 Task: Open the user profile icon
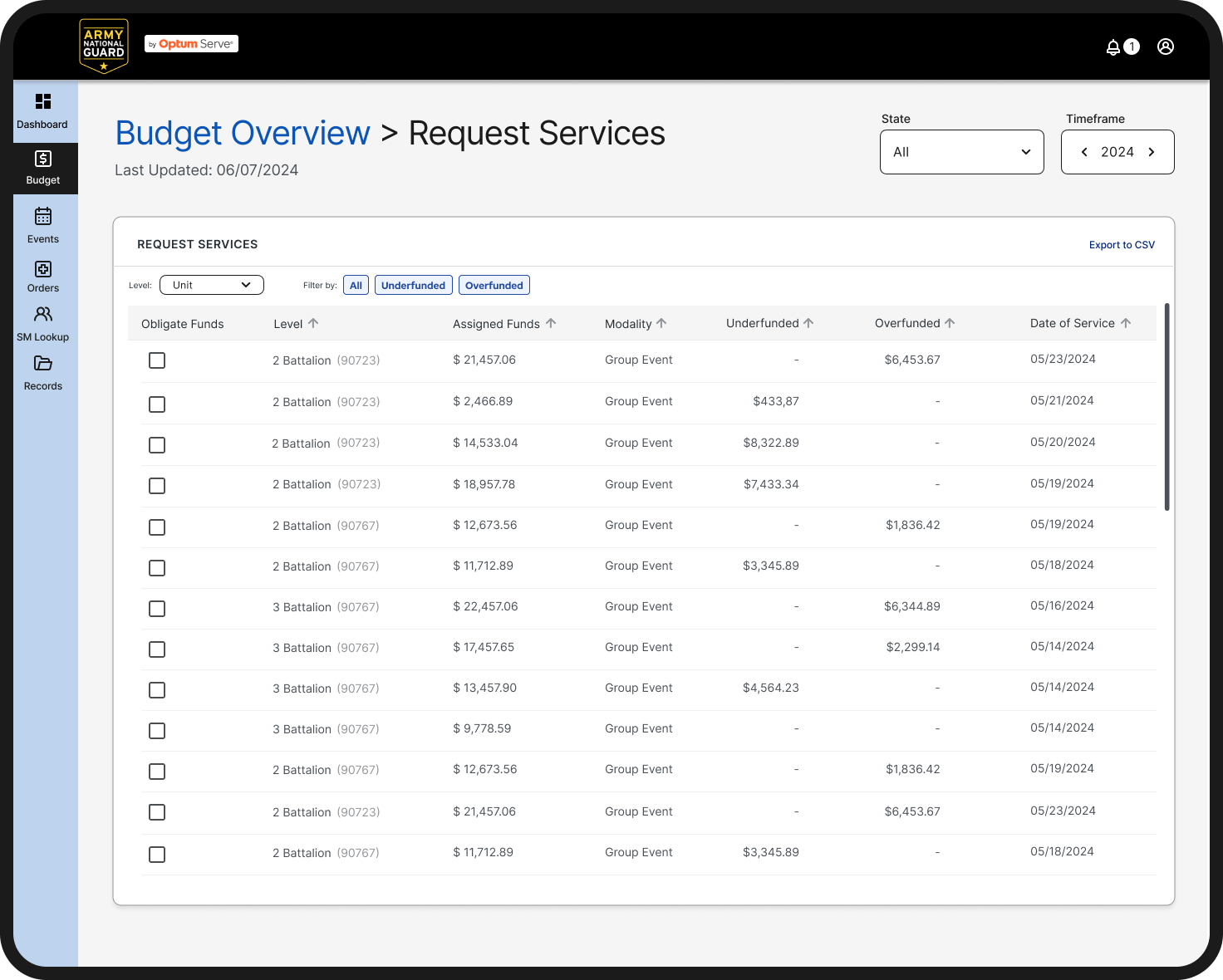1166,47
